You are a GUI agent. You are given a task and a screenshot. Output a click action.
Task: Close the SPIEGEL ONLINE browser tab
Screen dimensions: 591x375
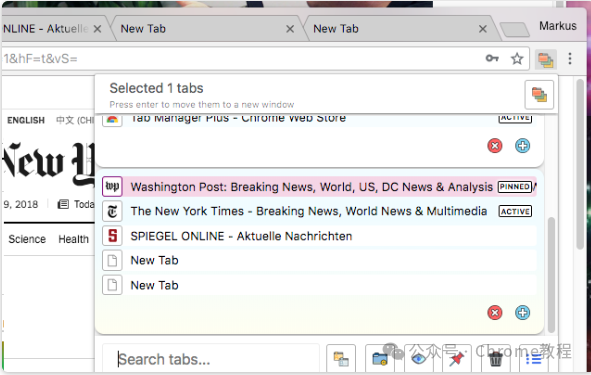click(x=97, y=29)
